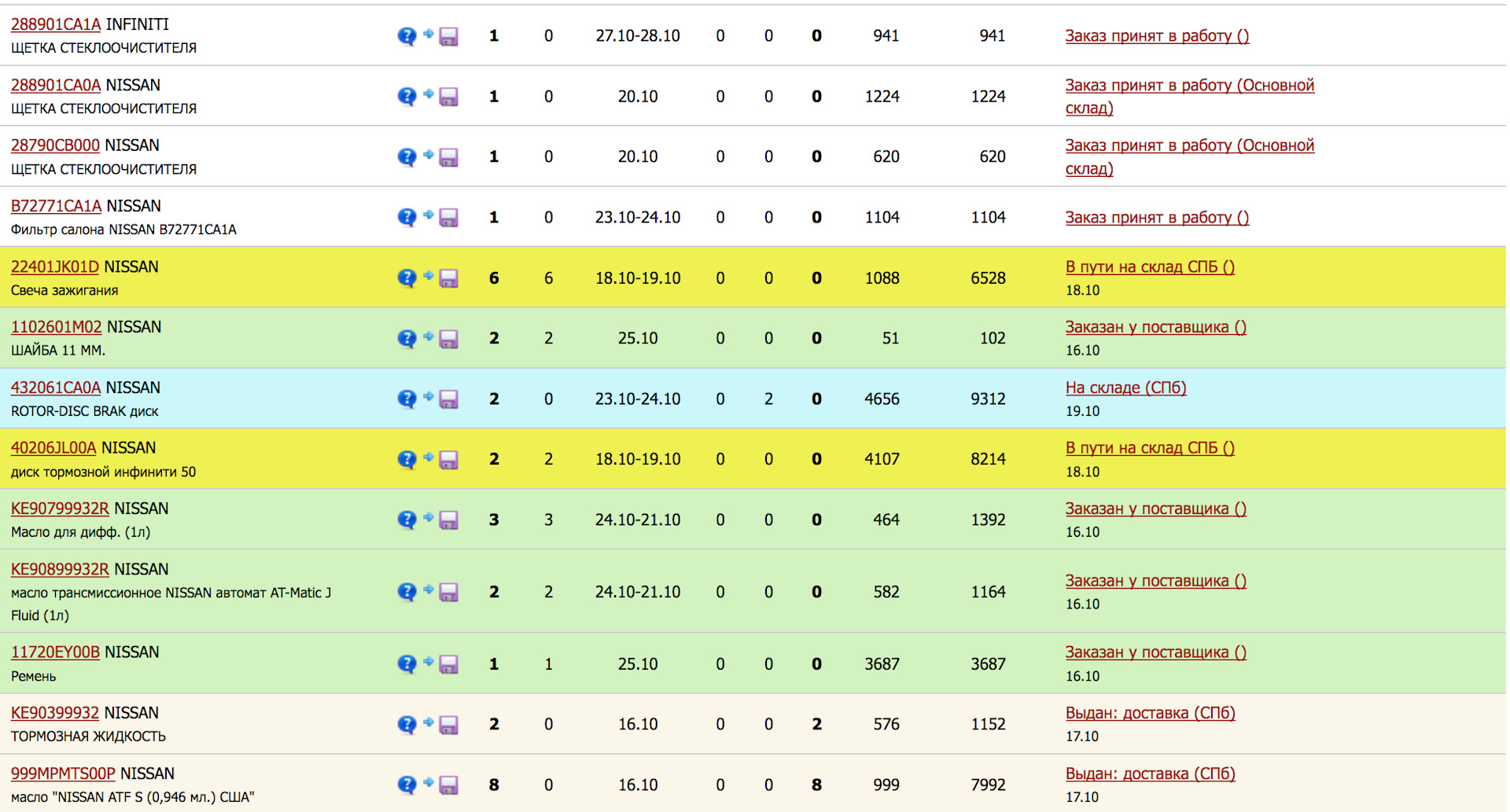This screenshot has height=812, width=1510.
Task: Click 'Заказан у поставщика ()' status for 1102601M02
Action: (x=1156, y=328)
